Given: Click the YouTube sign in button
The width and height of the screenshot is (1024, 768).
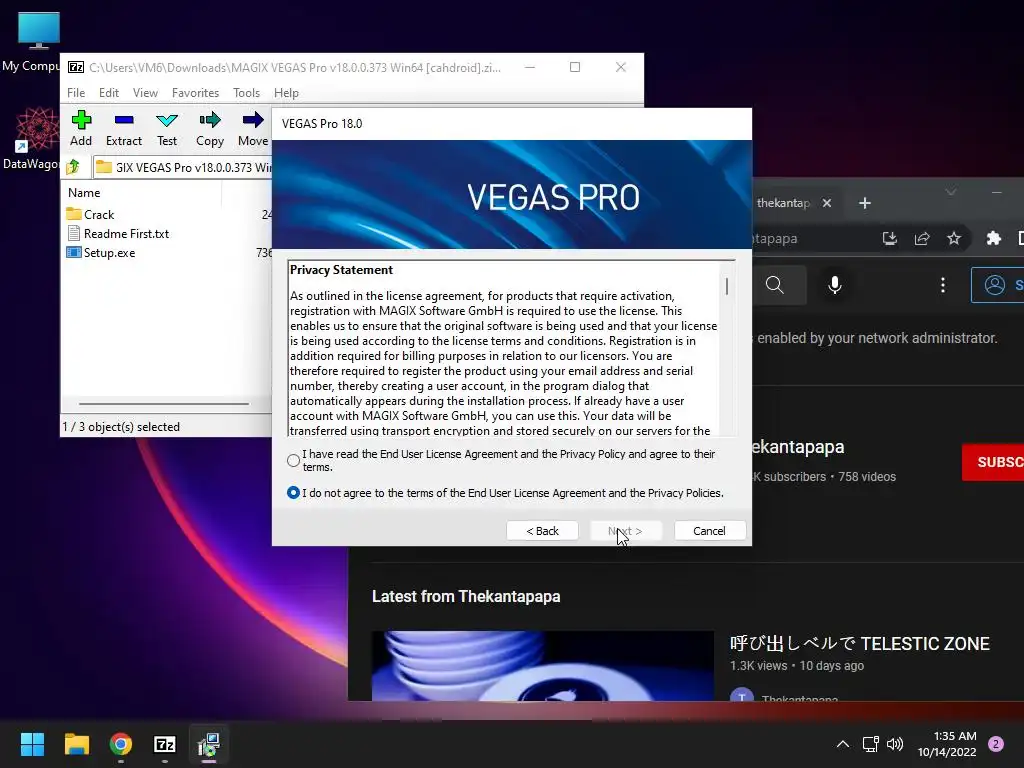Looking at the screenshot, I should (997, 285).
